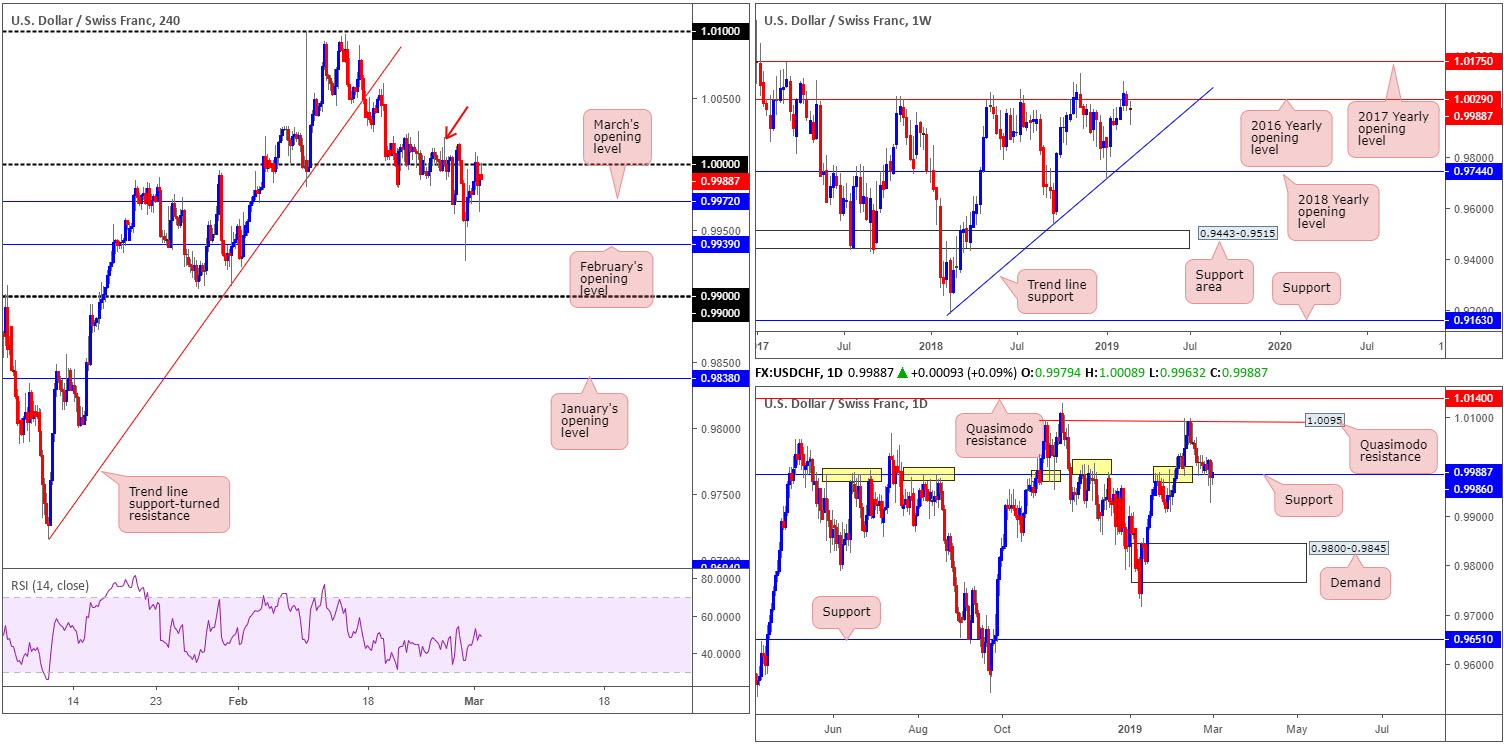1504x747 pixels.
Task: Click the red 1.01400 price label
Action: 1472,398
